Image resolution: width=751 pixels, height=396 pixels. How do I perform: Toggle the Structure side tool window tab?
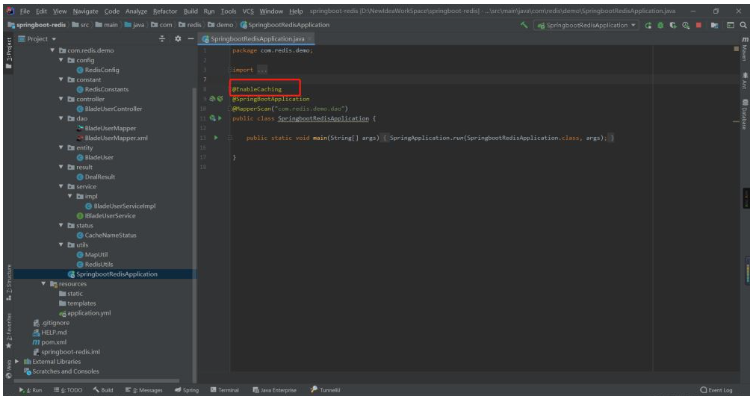pos(8,283)
